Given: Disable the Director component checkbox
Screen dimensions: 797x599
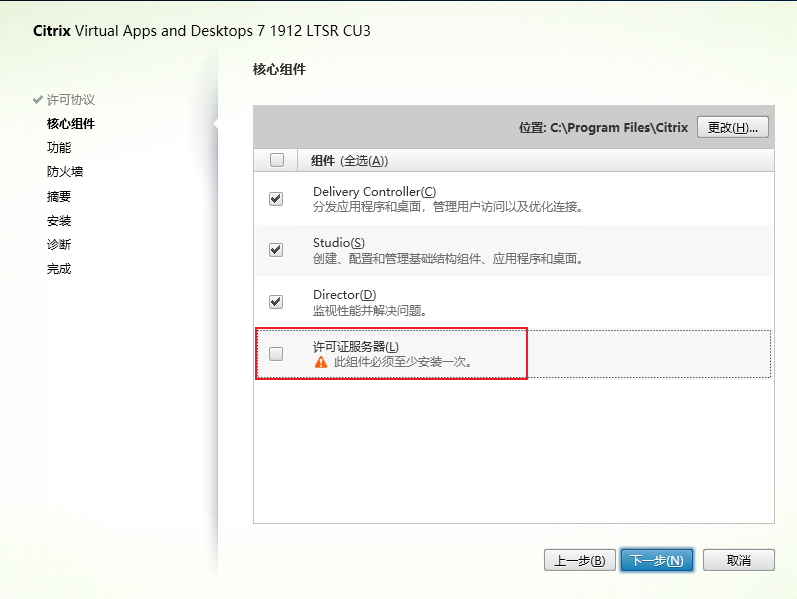Looking at the screenshot, I should (276, 302).
